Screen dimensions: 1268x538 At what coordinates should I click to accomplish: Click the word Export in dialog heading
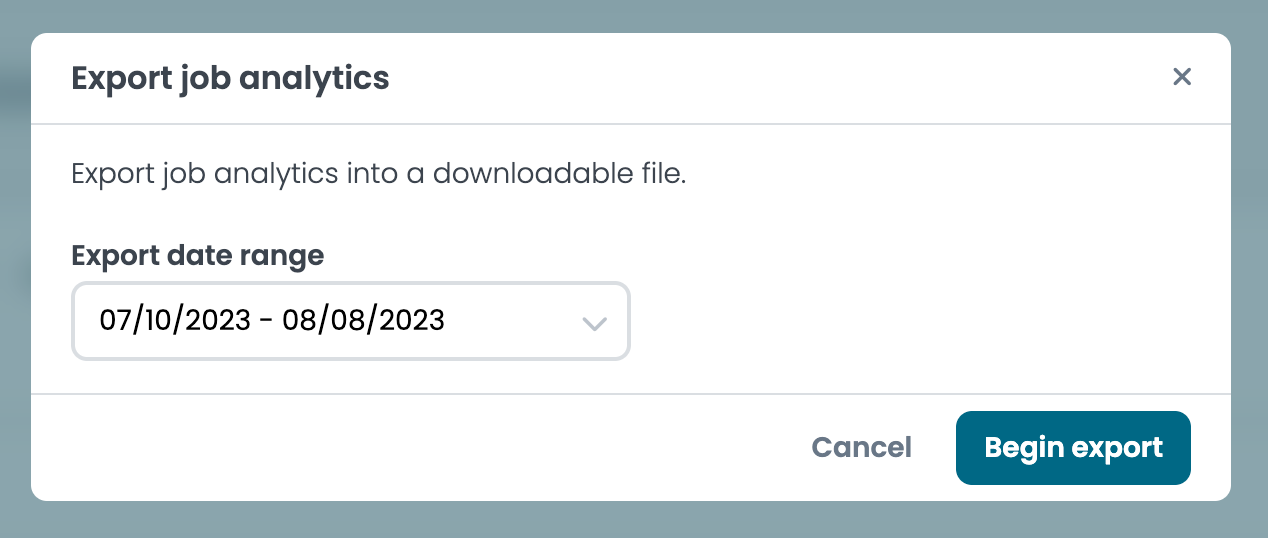(x=117, y=77)
